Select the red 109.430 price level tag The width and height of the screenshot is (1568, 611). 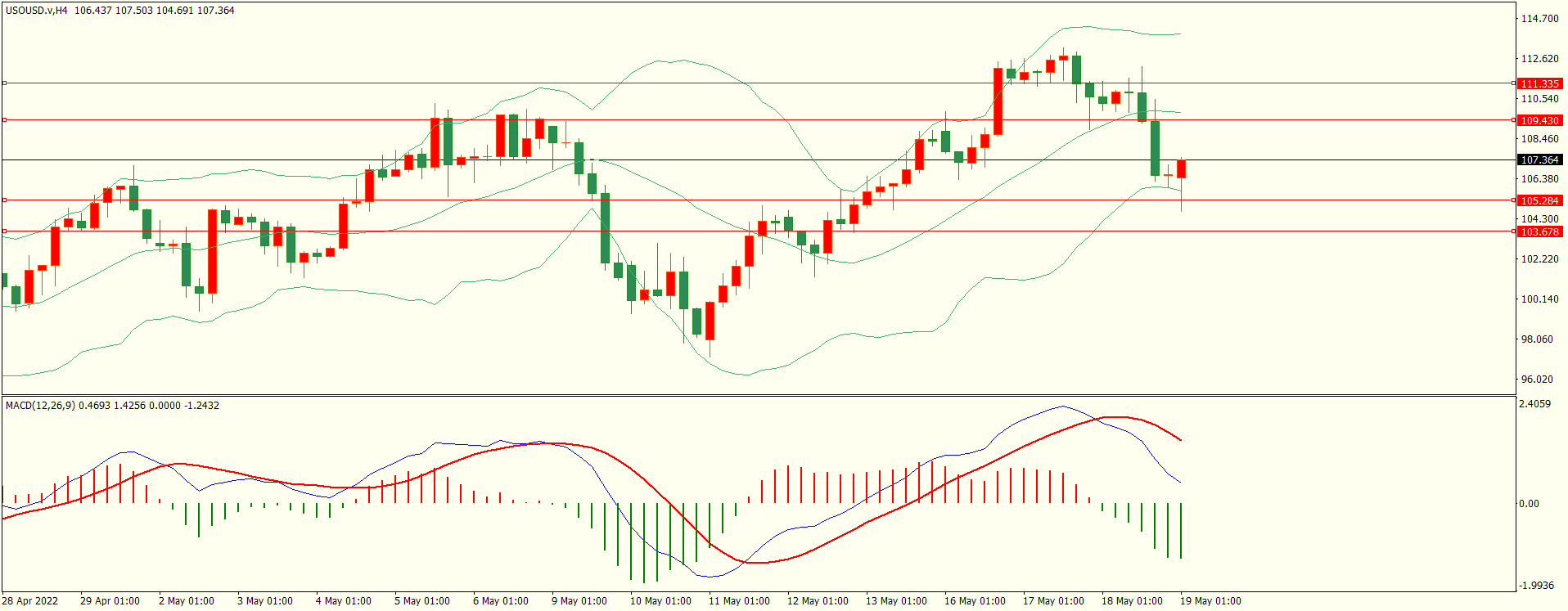[1539, 120]
